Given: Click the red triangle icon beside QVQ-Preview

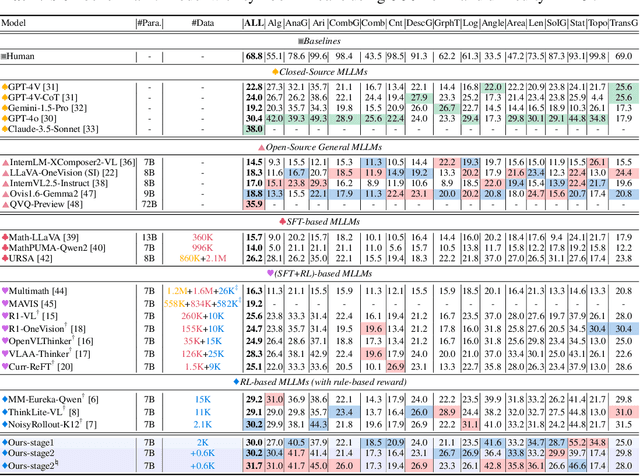Looking at the screenshot, I should point(5,203).
